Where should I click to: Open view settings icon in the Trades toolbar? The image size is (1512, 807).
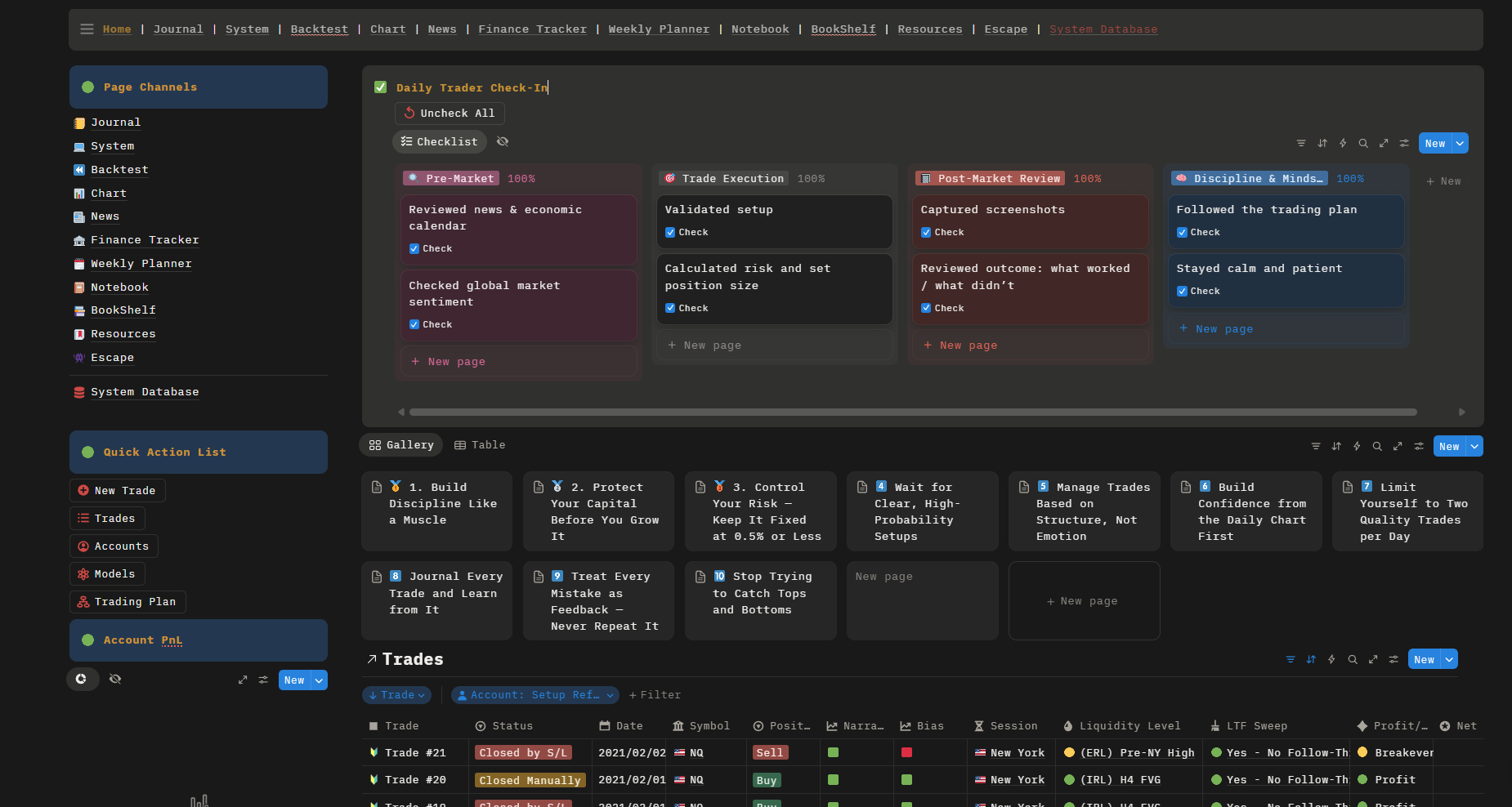click(1393, 660)
